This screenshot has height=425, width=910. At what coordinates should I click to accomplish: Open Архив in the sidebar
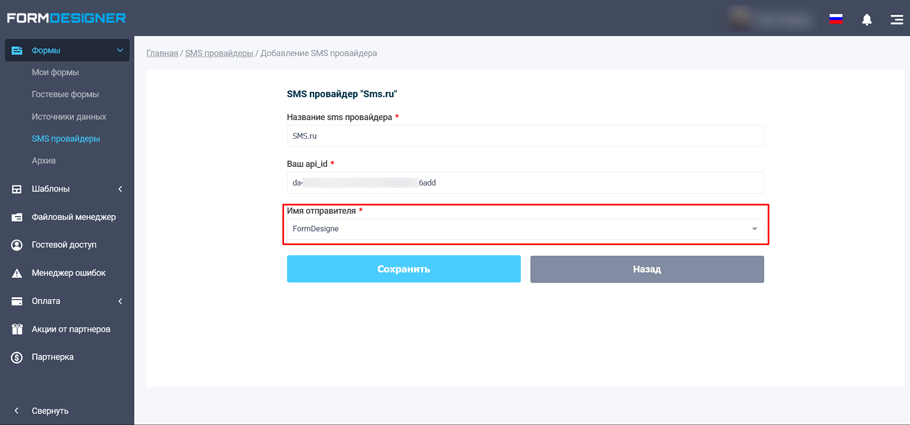pos(43,160)
